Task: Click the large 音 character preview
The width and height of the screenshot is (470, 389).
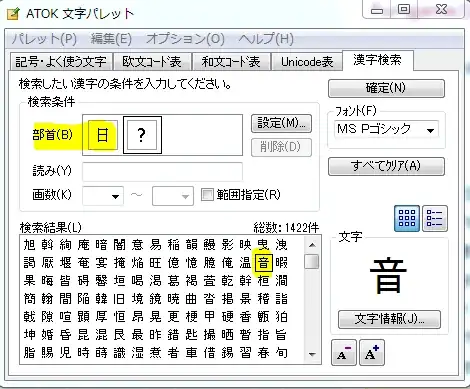Action: [x=389, y=277]
